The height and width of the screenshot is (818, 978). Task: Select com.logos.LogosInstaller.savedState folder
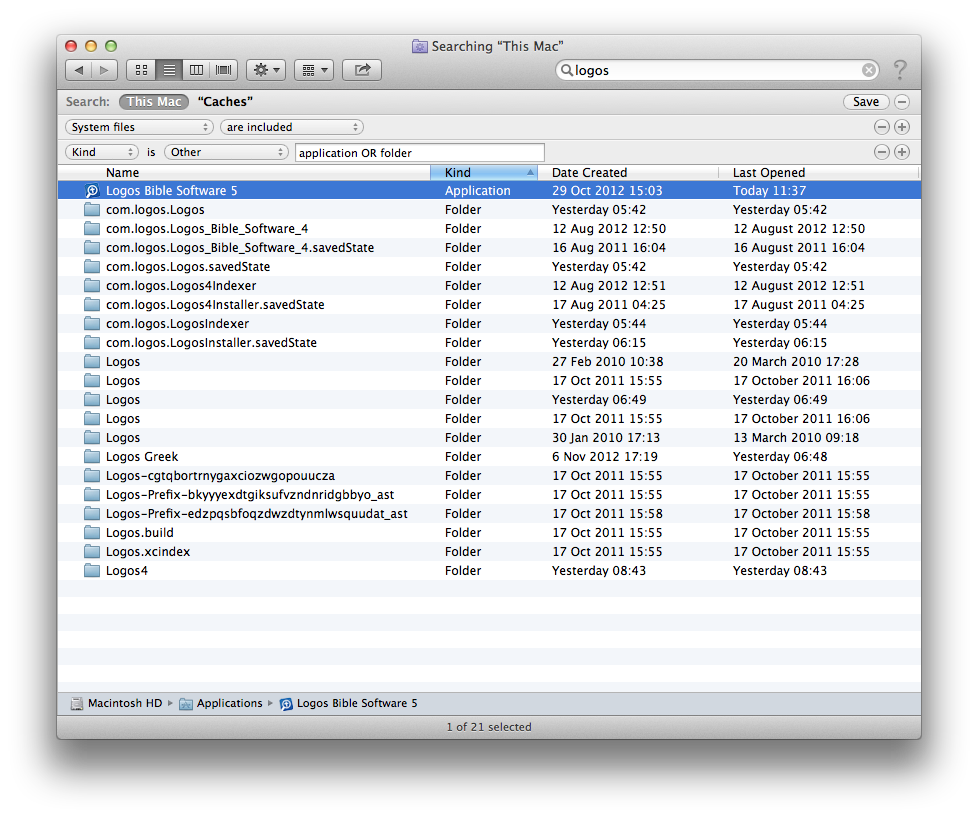(x=489, y=343)
